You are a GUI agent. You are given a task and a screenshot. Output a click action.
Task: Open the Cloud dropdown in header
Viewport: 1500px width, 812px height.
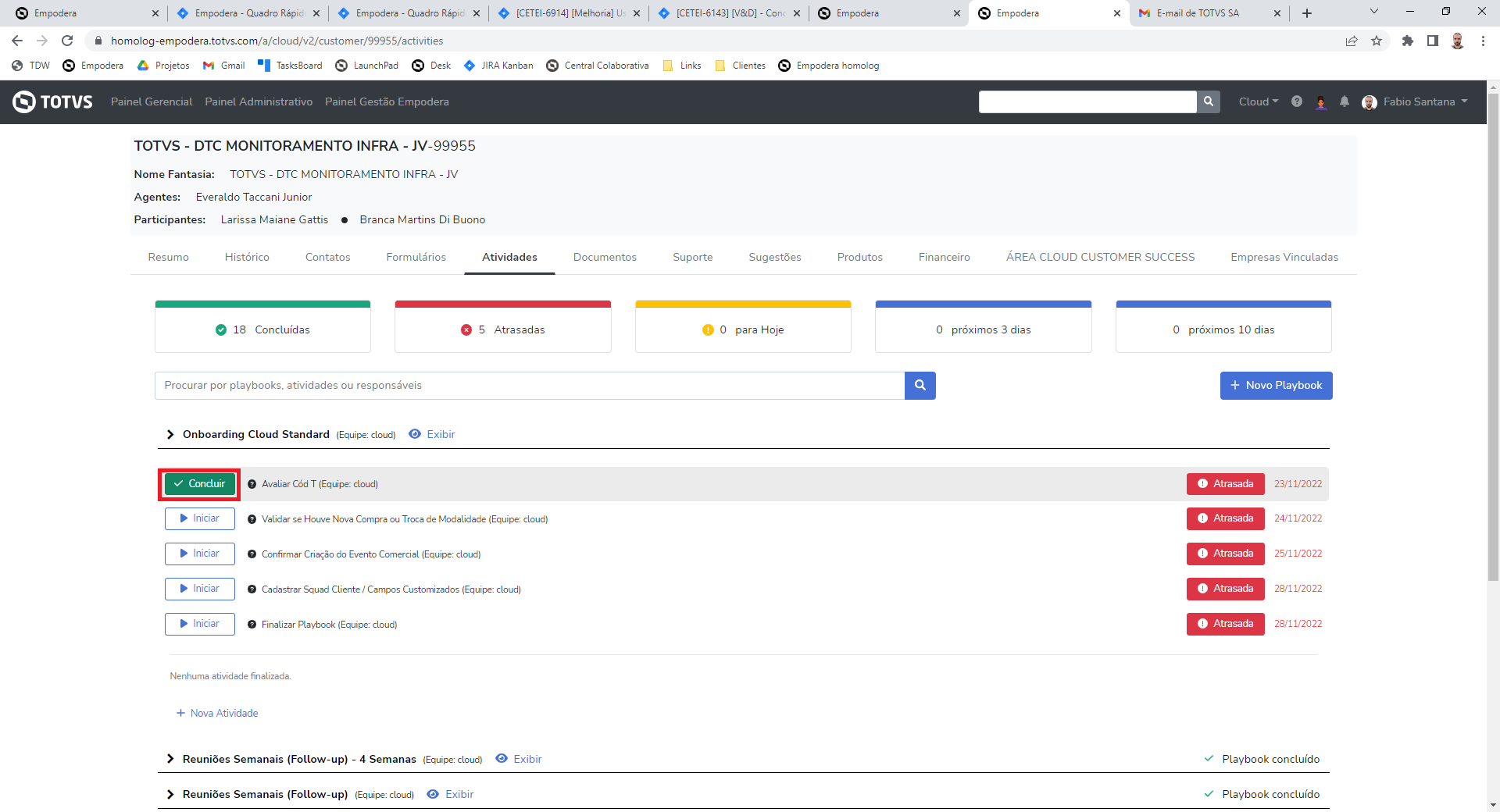point(1259,101)
